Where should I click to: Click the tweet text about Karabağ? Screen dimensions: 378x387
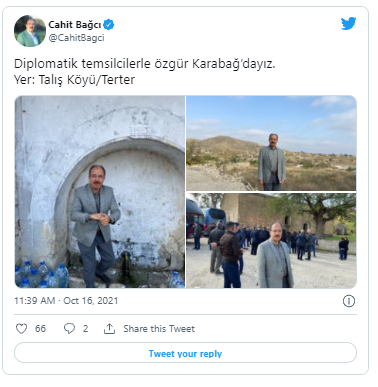point(145,64)
